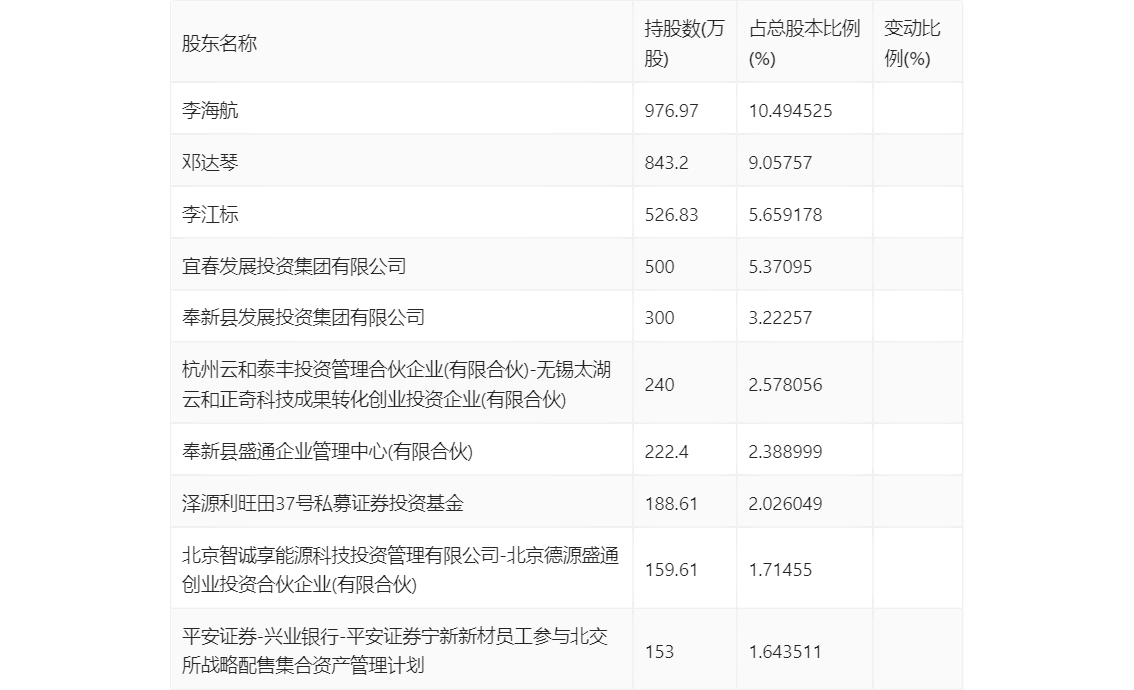Select shareholder name 邓达琴
The image size is (1134, 690).
(x=210, y=163)
